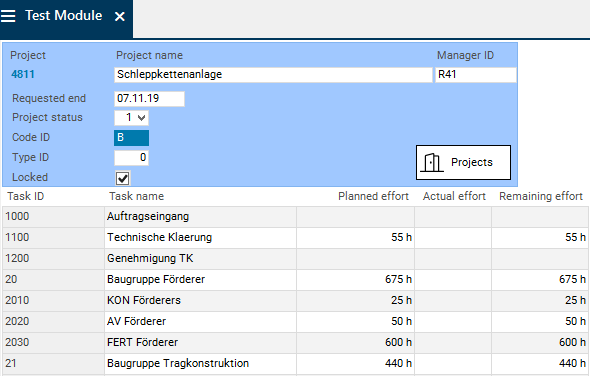Viewport: 590px width, 376px height.
Task: Click actual effort cell of Auftragseingang
Action: tap(453, 217)
